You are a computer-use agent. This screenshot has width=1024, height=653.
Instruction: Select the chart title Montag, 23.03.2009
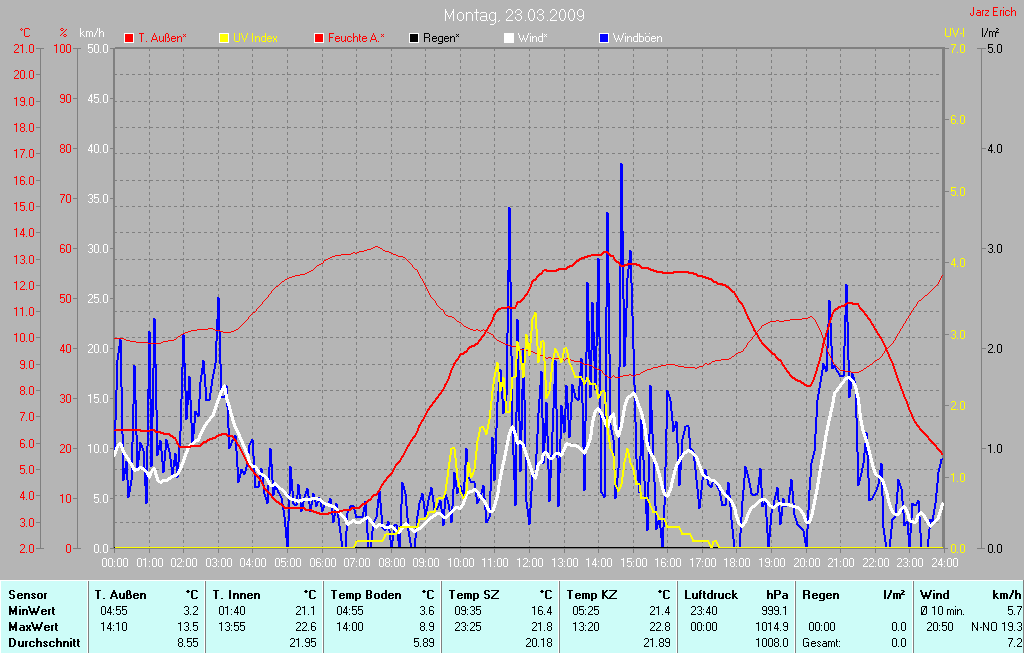tap(514, 15)
